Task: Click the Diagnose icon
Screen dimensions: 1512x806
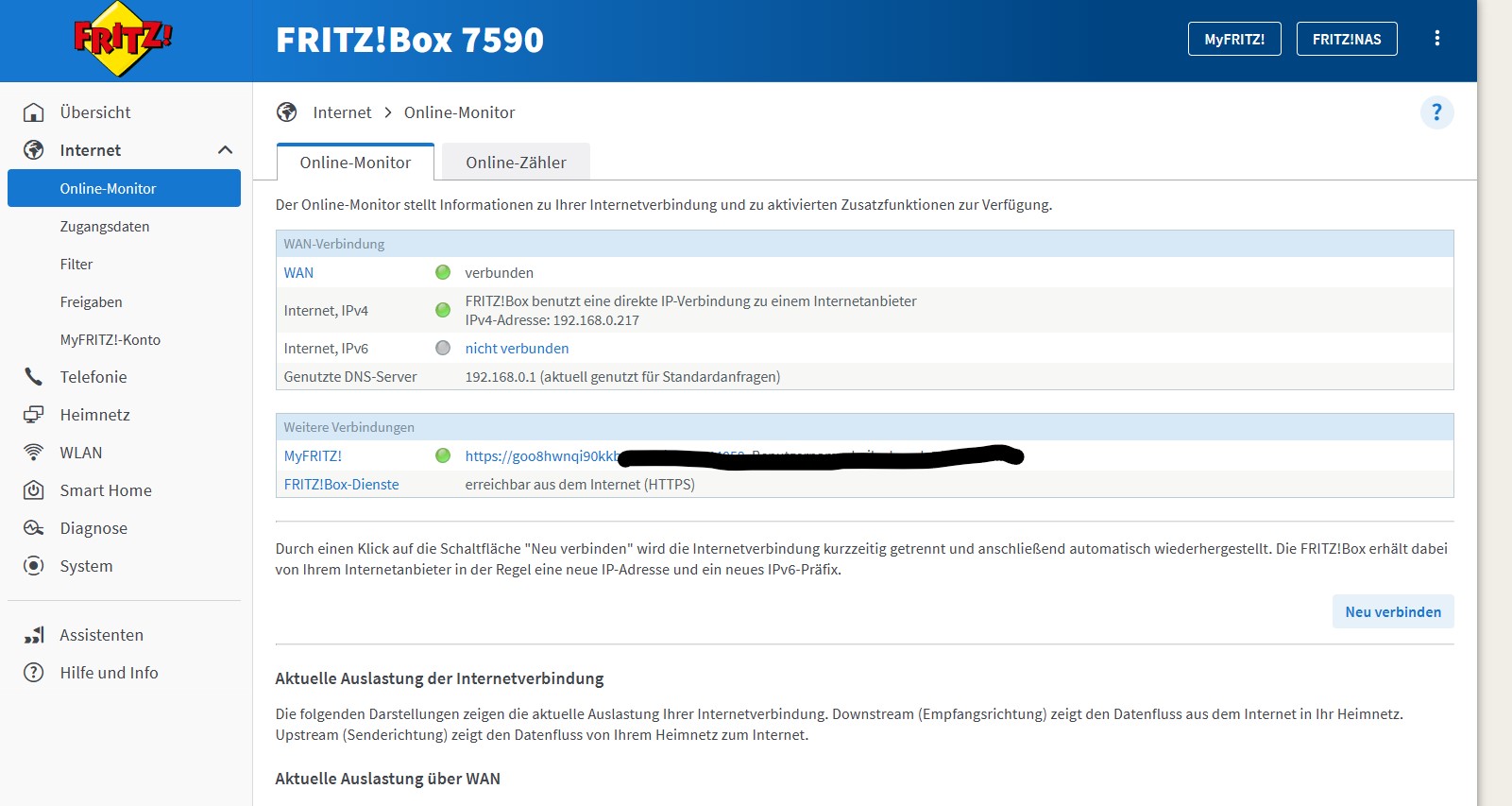Action: 33,528
